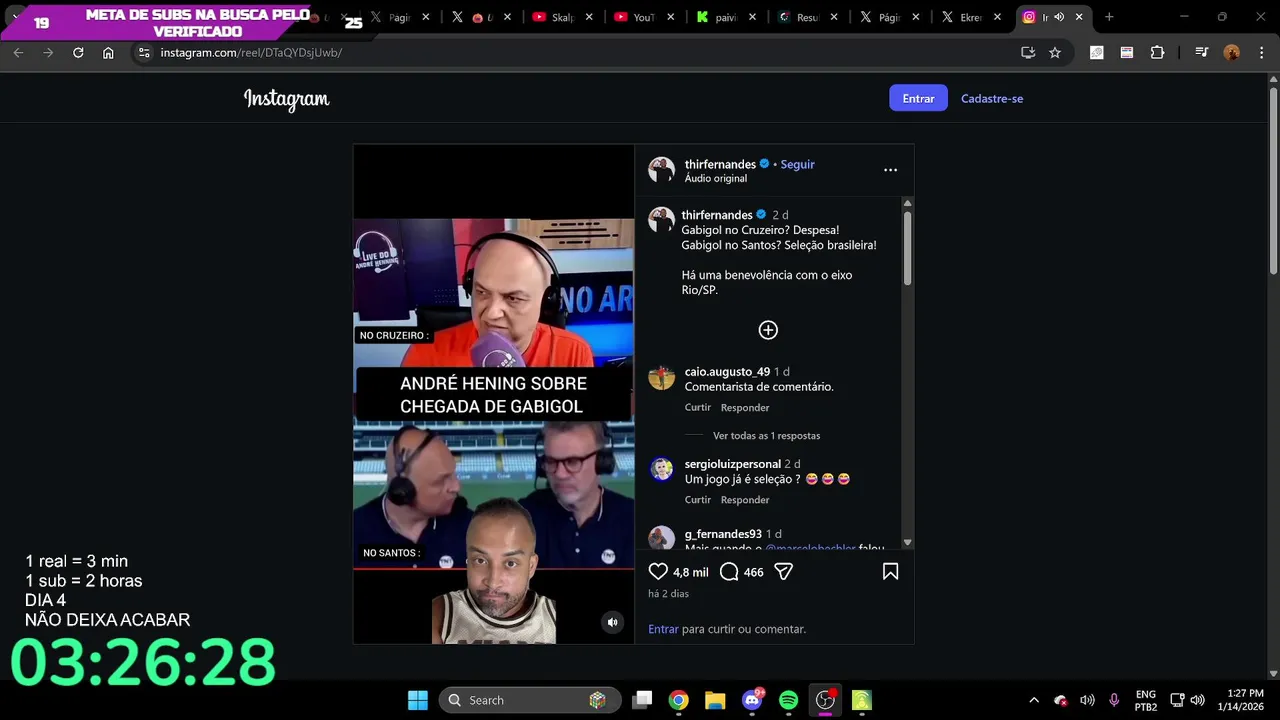1280x720 pixels.
Task: Click the Instagram logo
Action: pos(287,99)
